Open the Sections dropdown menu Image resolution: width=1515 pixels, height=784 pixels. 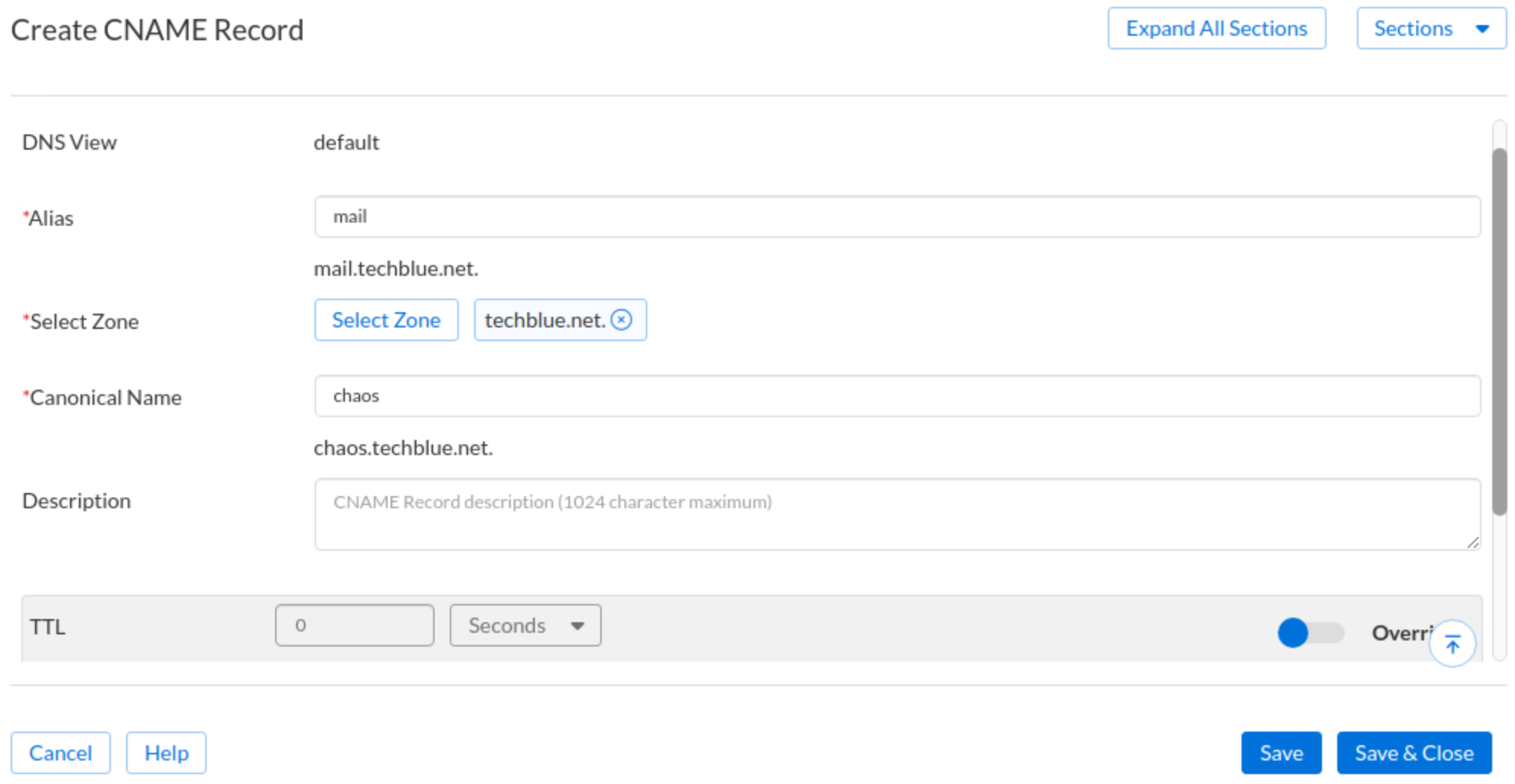point(1431,29)
